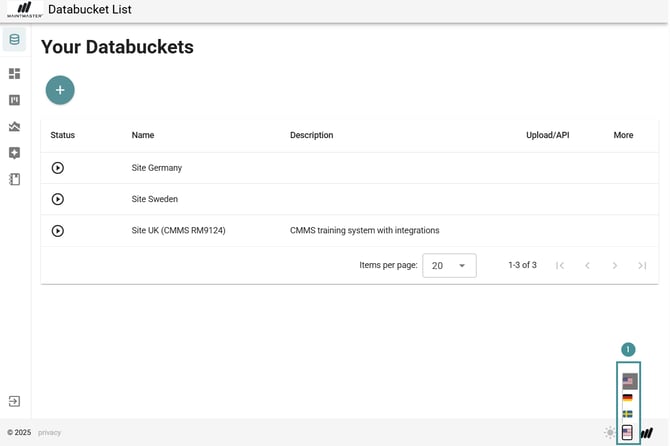Open the Dashboard grid icon in sidebar
The width and height of the screenshot is (670, 446).
[14, 74]
